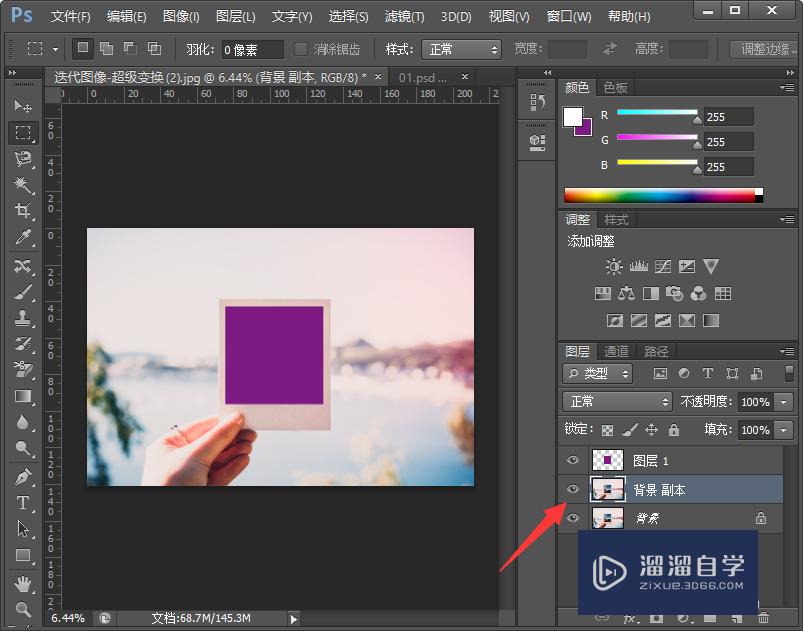Viewport: 803px width, 631px height.
Task: Switch to the 通道 tab
Action: (x=616, y=351)
